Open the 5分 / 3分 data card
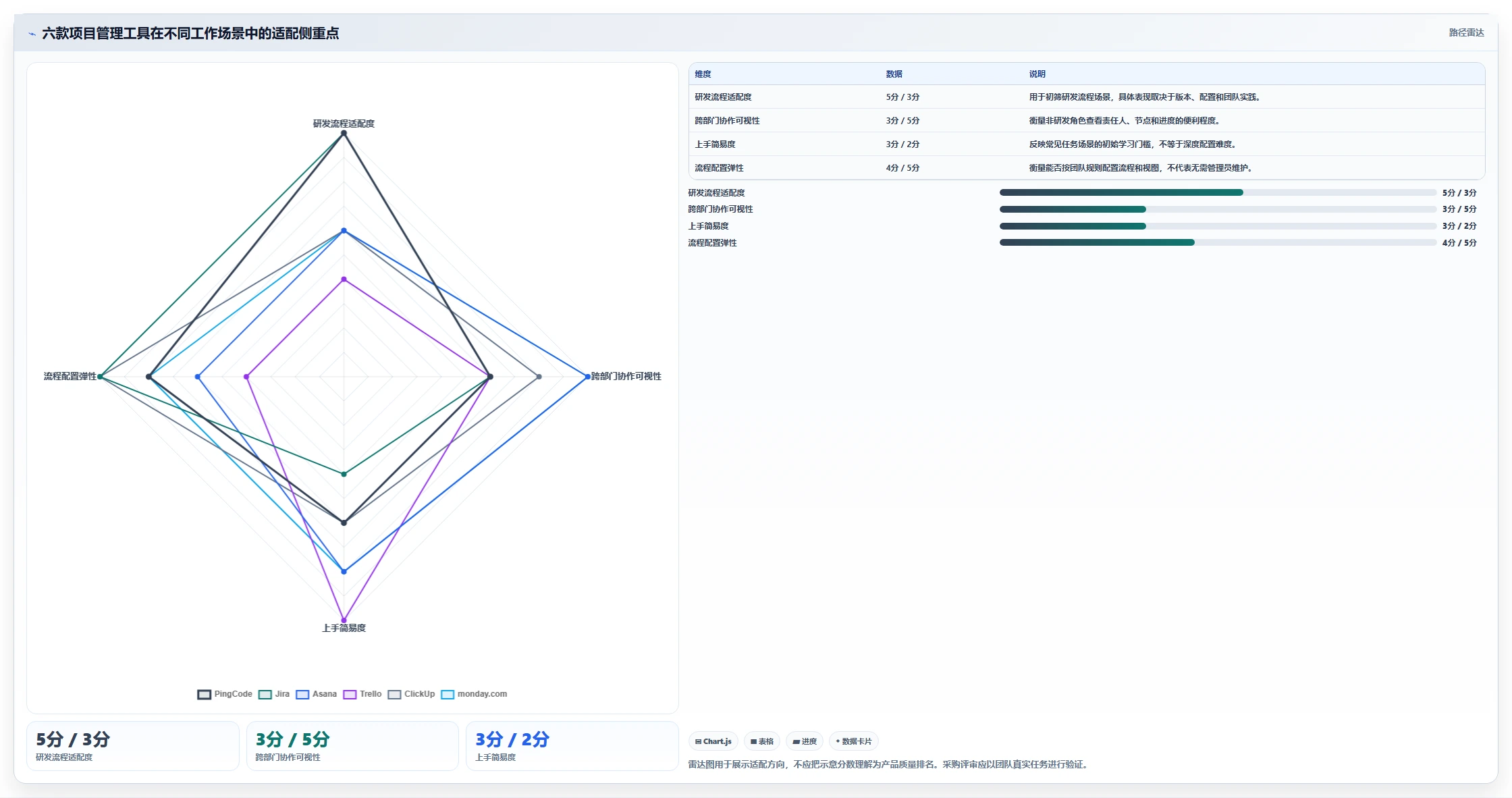This screenshot has height=798, width=1512. click(x=133, y=746)
